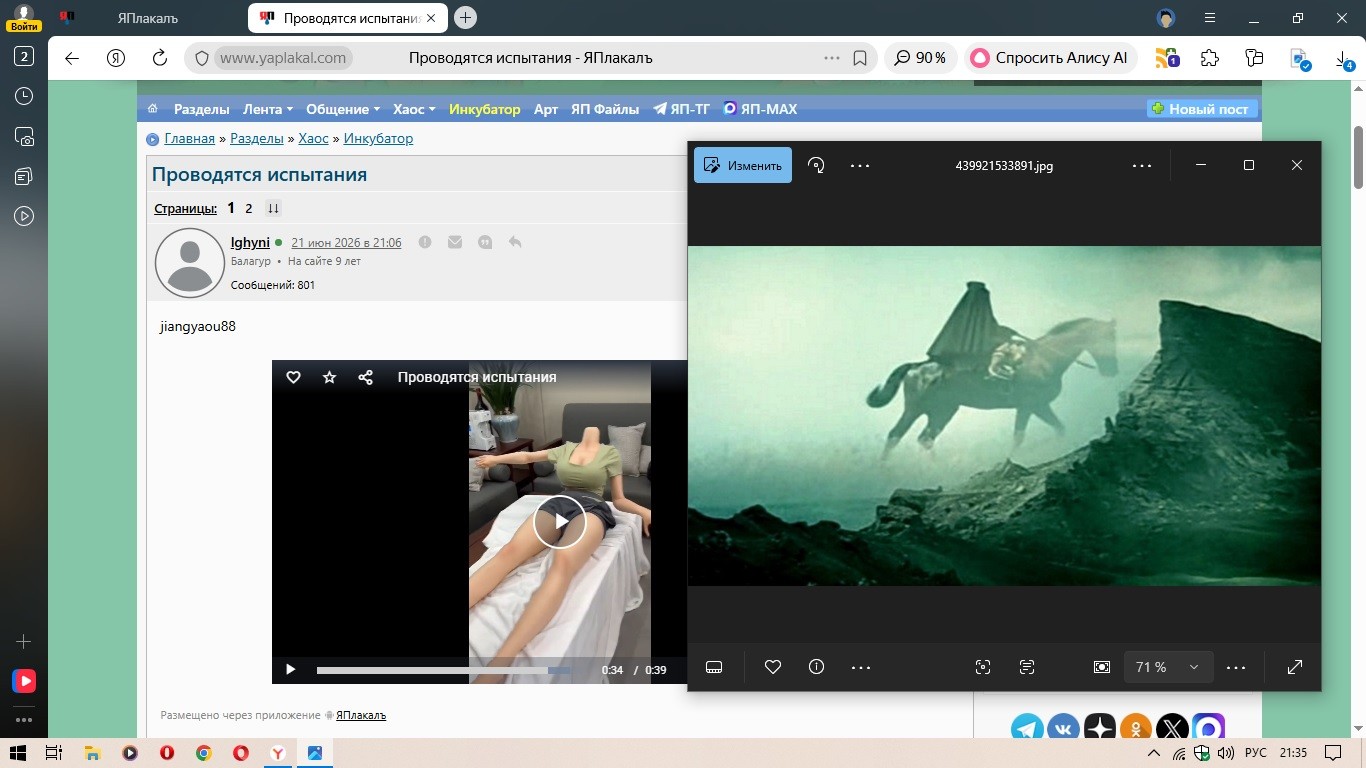
Task: Open browsing history in sidebar
Action: point(24,96)
